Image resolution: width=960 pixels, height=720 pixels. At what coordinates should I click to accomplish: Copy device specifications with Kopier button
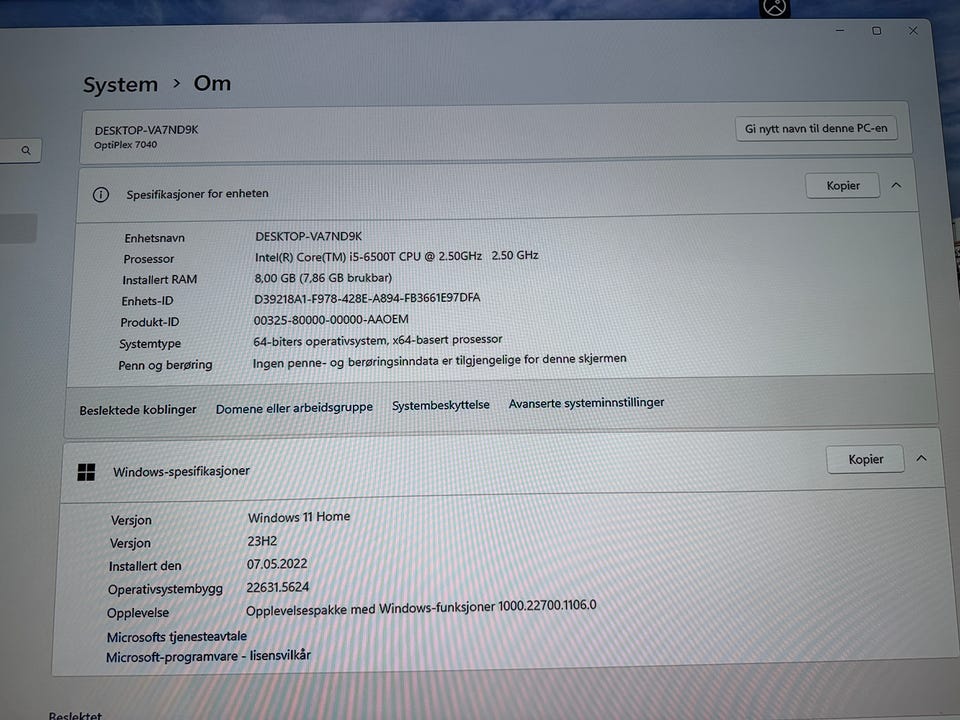coord(842,186)
